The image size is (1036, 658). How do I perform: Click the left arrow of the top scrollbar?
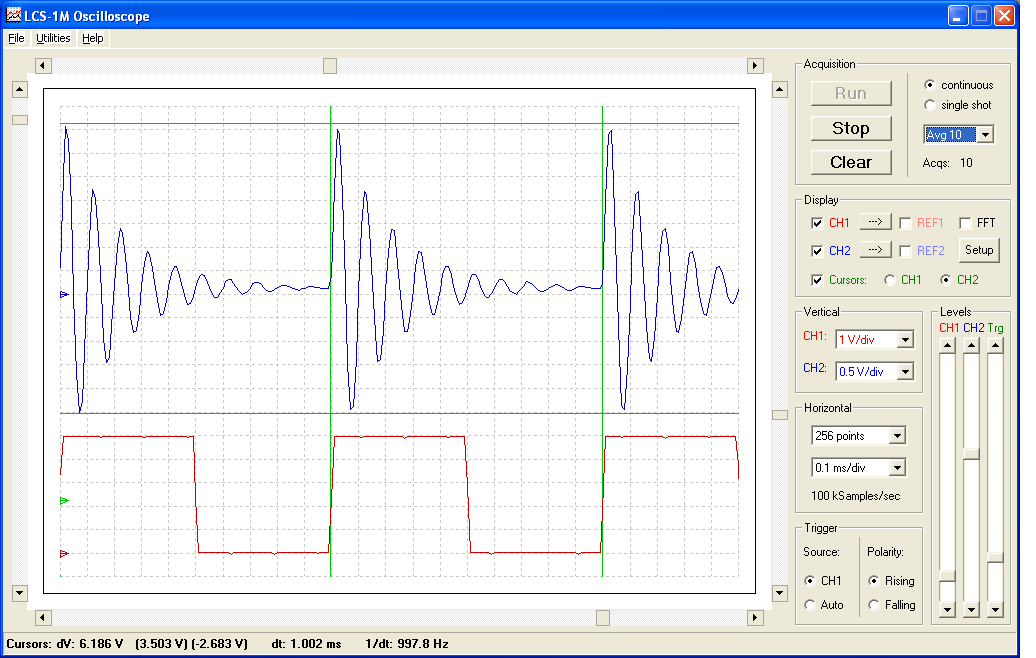coord(42,64)
